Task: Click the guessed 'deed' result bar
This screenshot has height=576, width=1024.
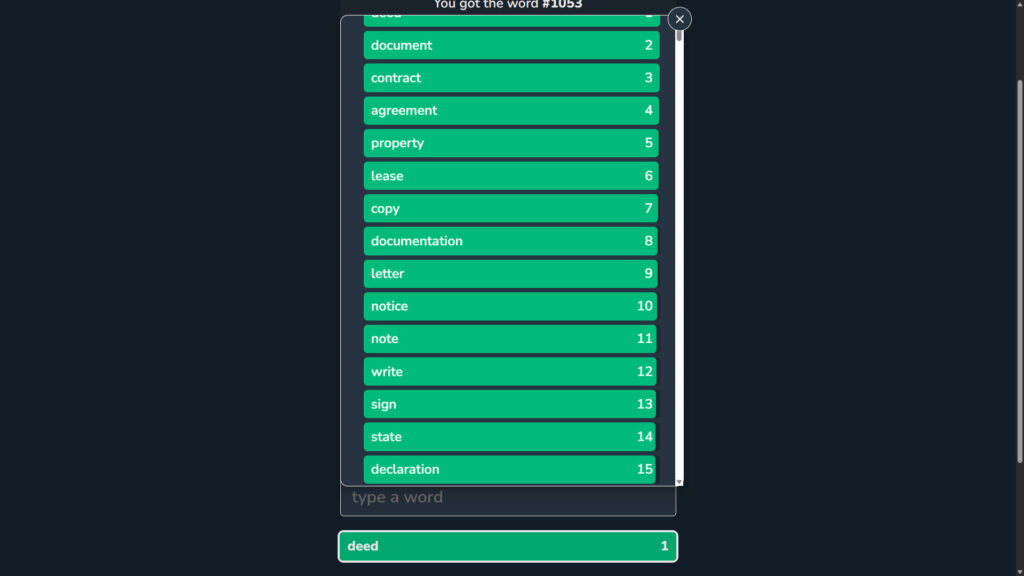Action: [508, 546]
